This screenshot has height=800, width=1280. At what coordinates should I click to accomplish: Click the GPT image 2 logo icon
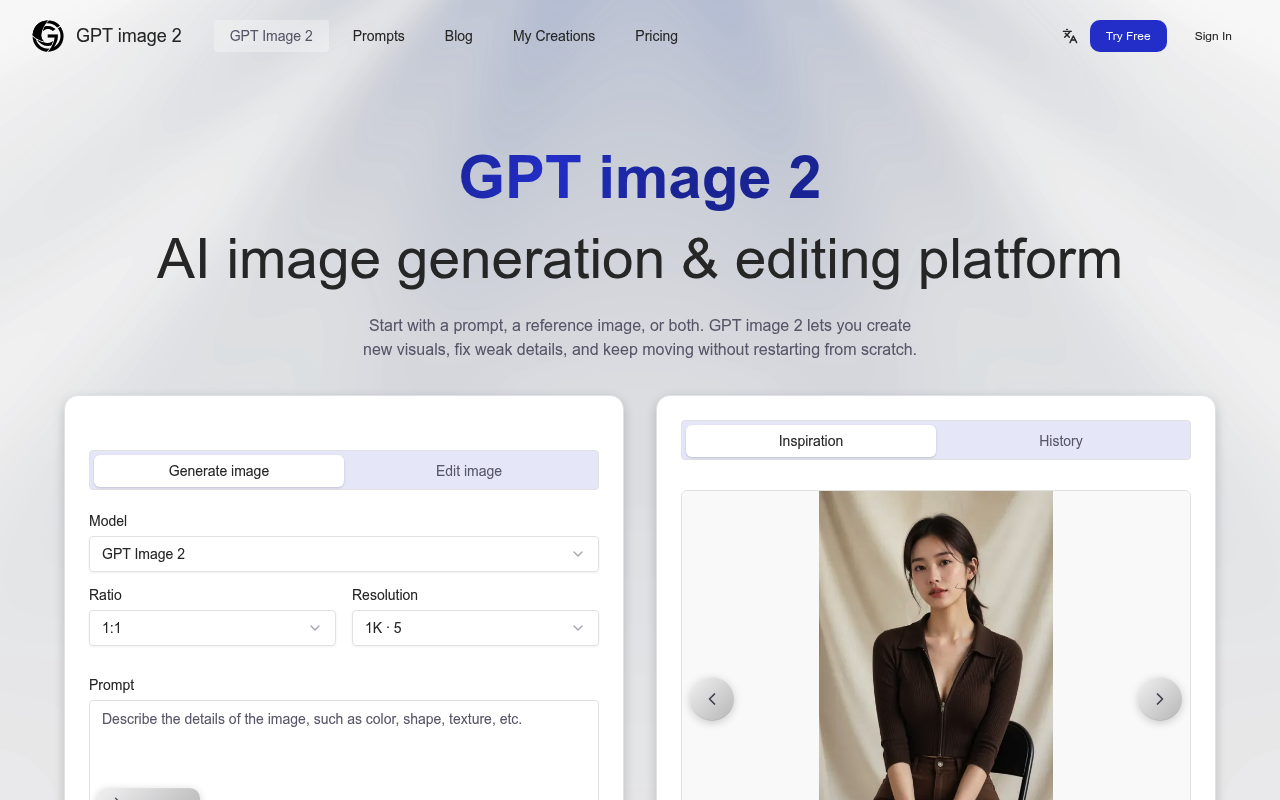(x=48, y=36)
